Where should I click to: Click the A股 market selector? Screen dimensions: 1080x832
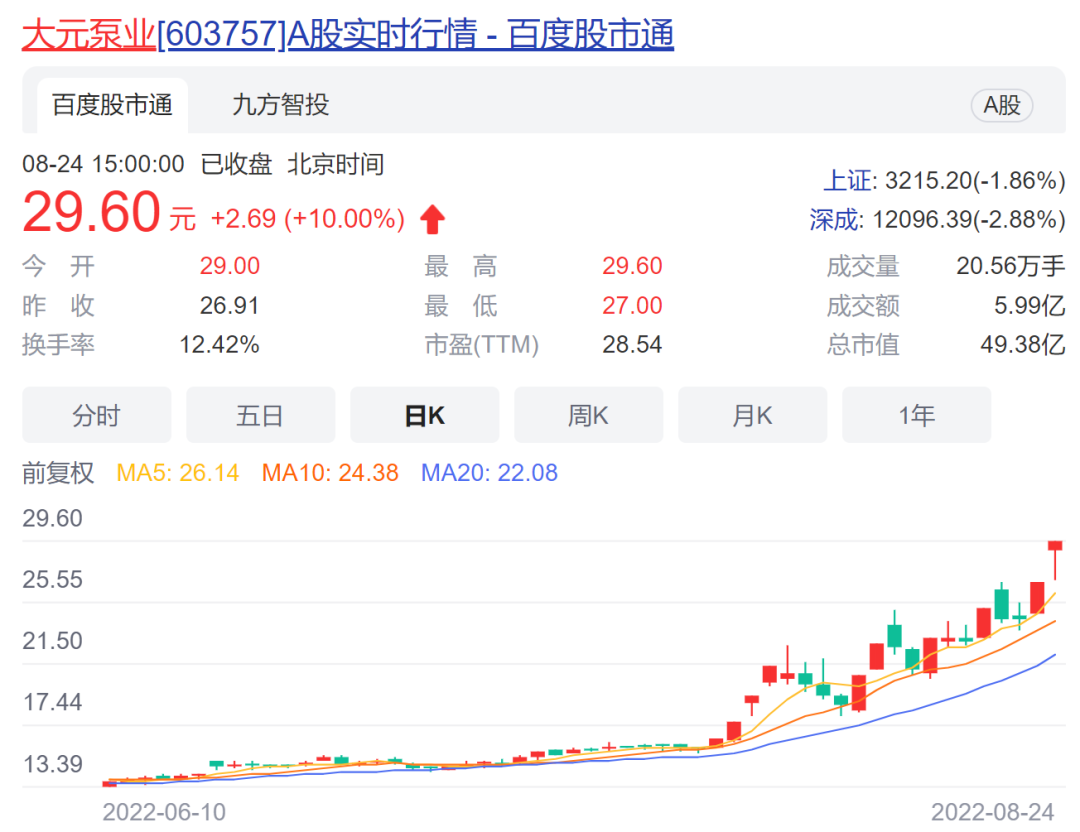1001,104
